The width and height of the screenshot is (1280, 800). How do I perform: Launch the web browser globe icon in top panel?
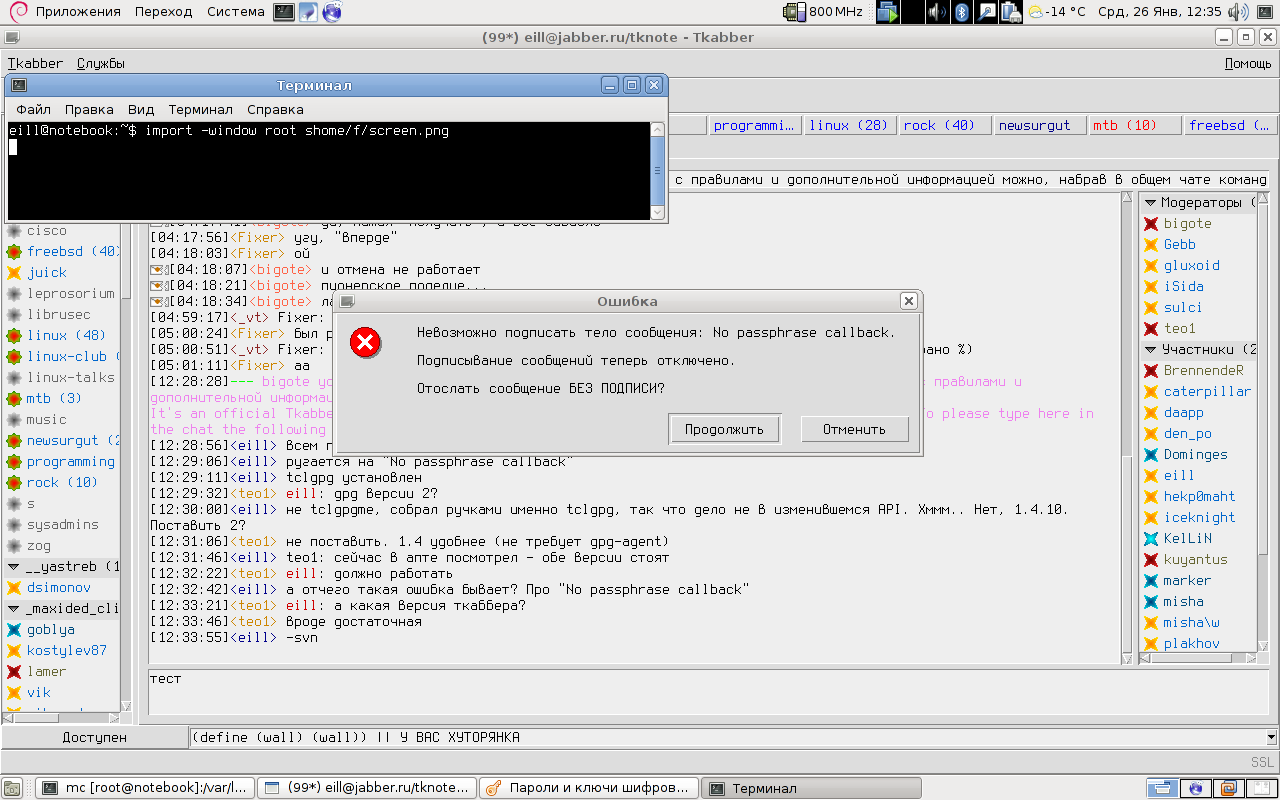click(332, 12)
